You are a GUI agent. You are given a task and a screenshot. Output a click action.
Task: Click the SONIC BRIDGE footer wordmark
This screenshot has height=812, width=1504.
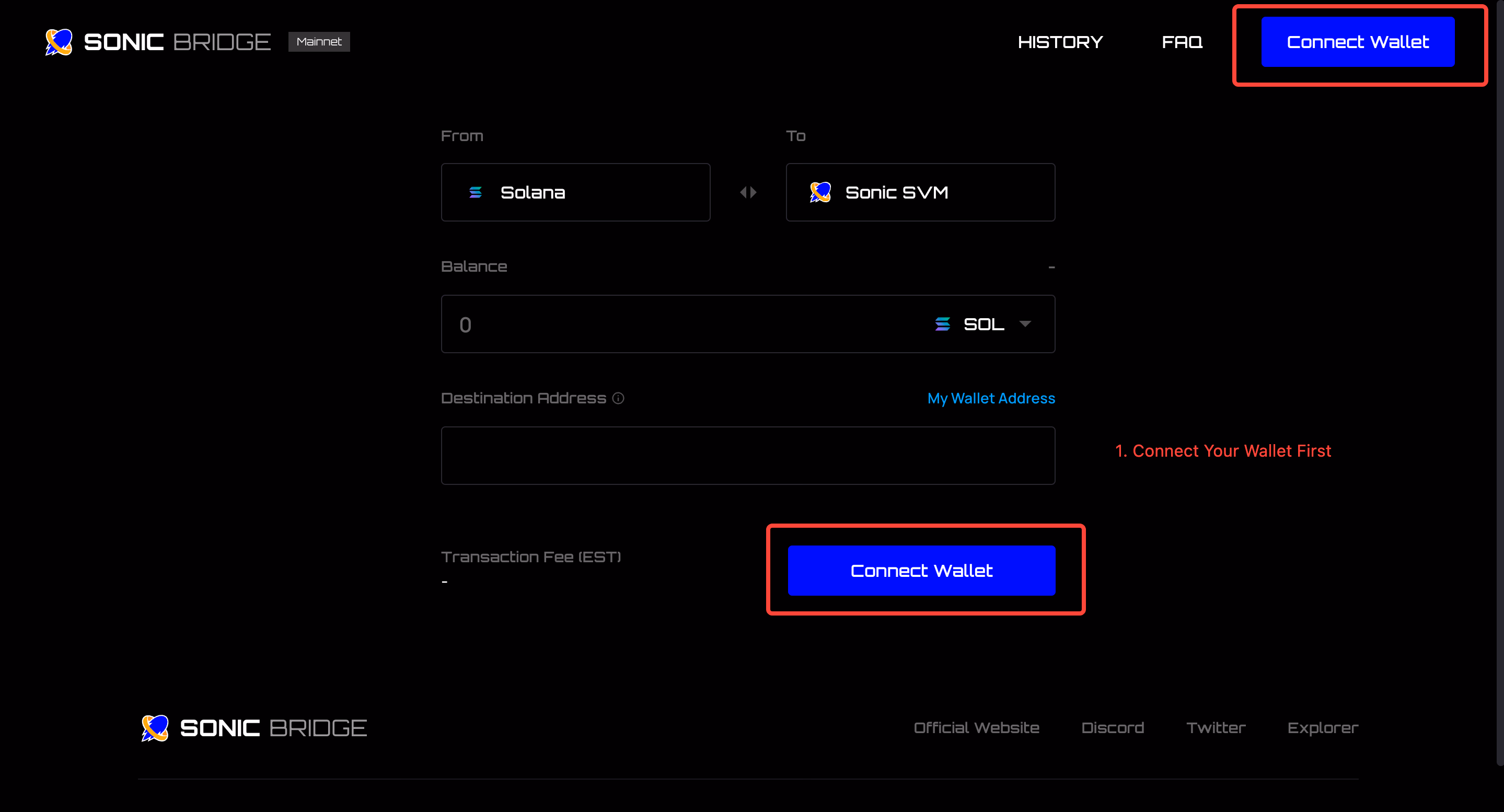pyautogui.click(x=273, y=728)
